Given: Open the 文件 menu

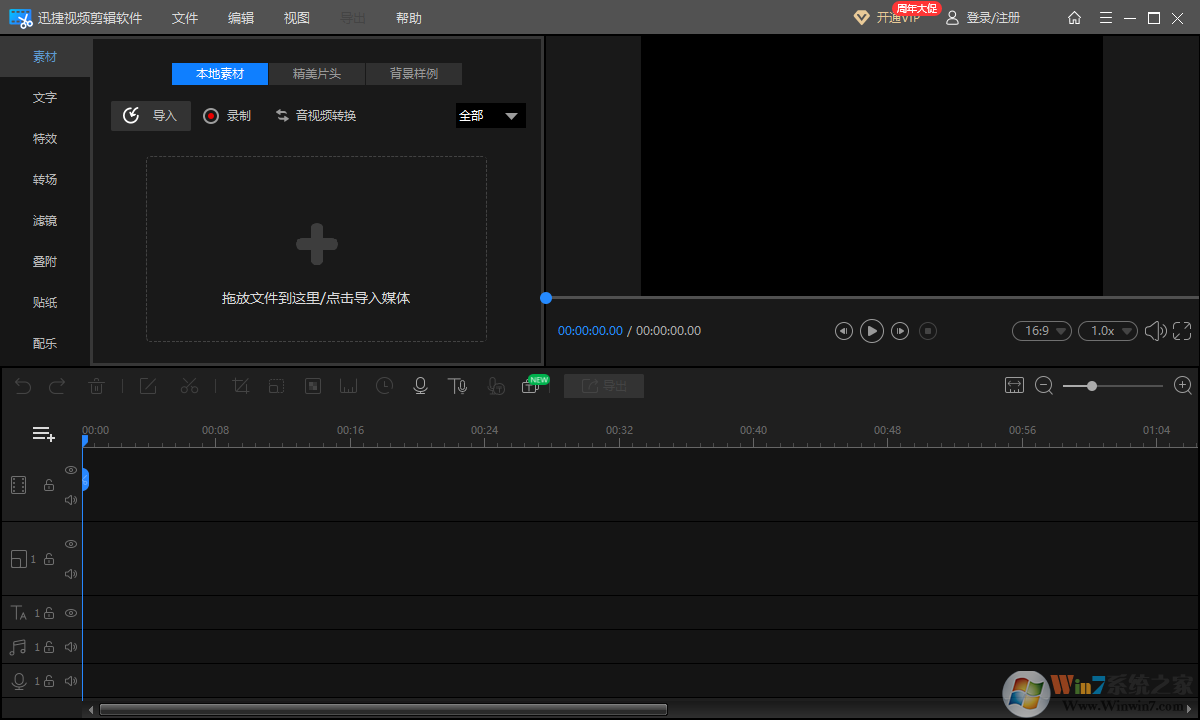Looking at the screenshot, I should (x=185, y=18).
